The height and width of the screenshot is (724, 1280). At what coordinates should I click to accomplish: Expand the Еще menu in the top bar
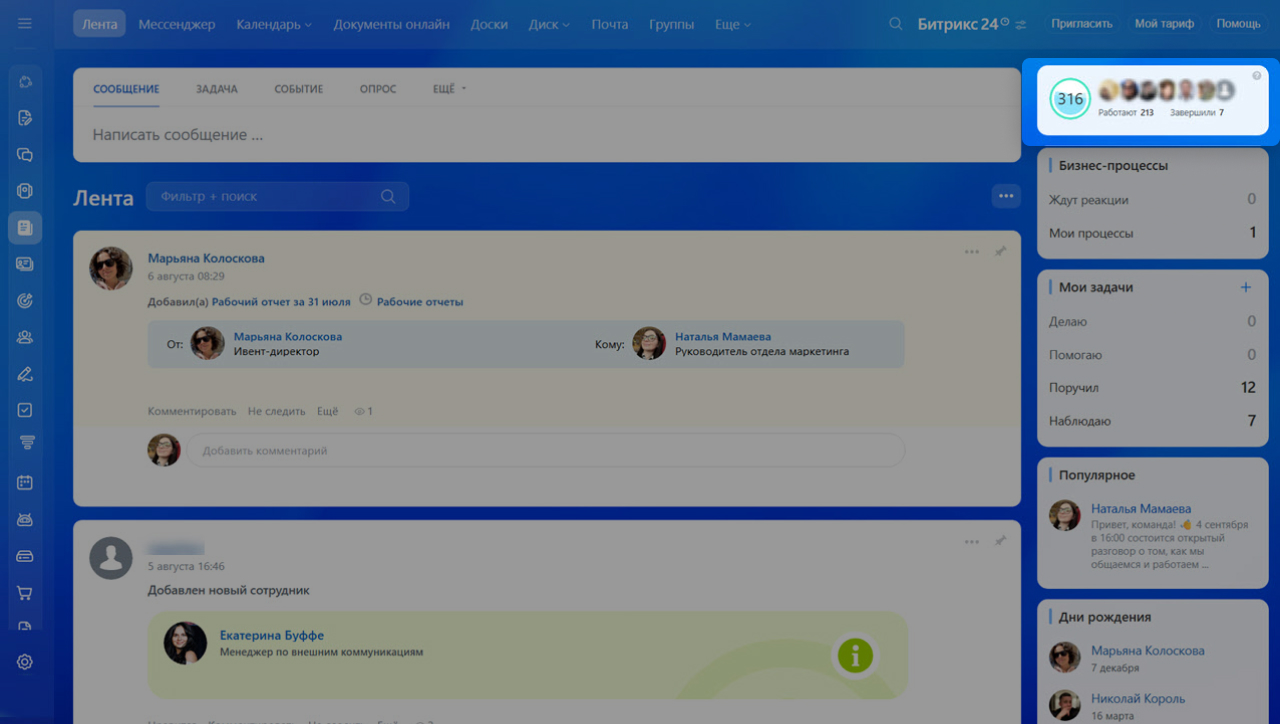pyautogui.click(x=733, y=24)
